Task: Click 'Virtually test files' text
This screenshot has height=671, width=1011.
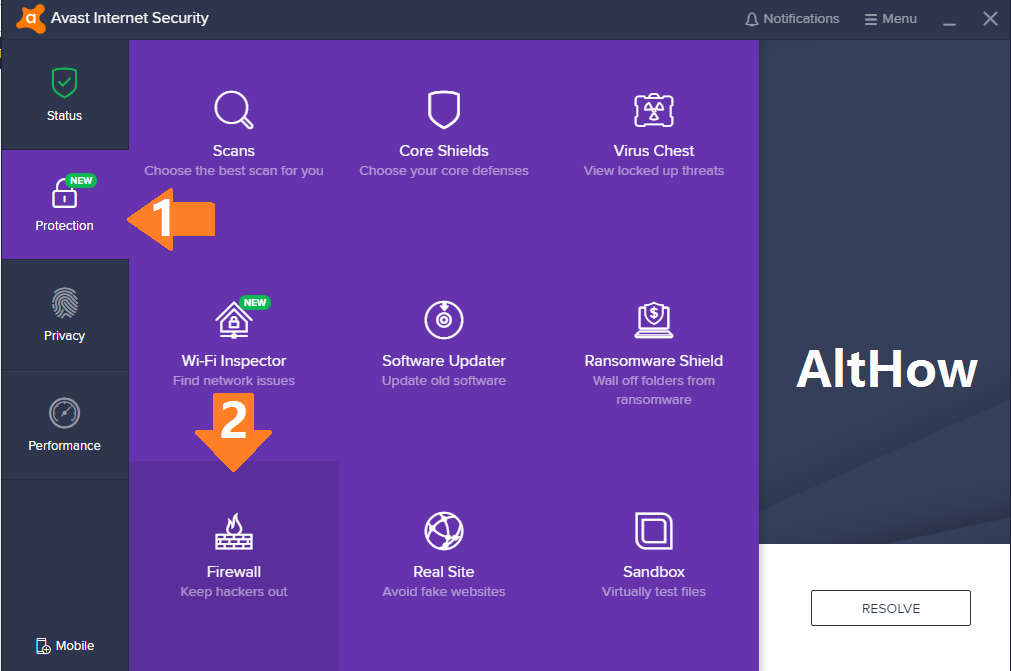Action: (x=654, y=592)
